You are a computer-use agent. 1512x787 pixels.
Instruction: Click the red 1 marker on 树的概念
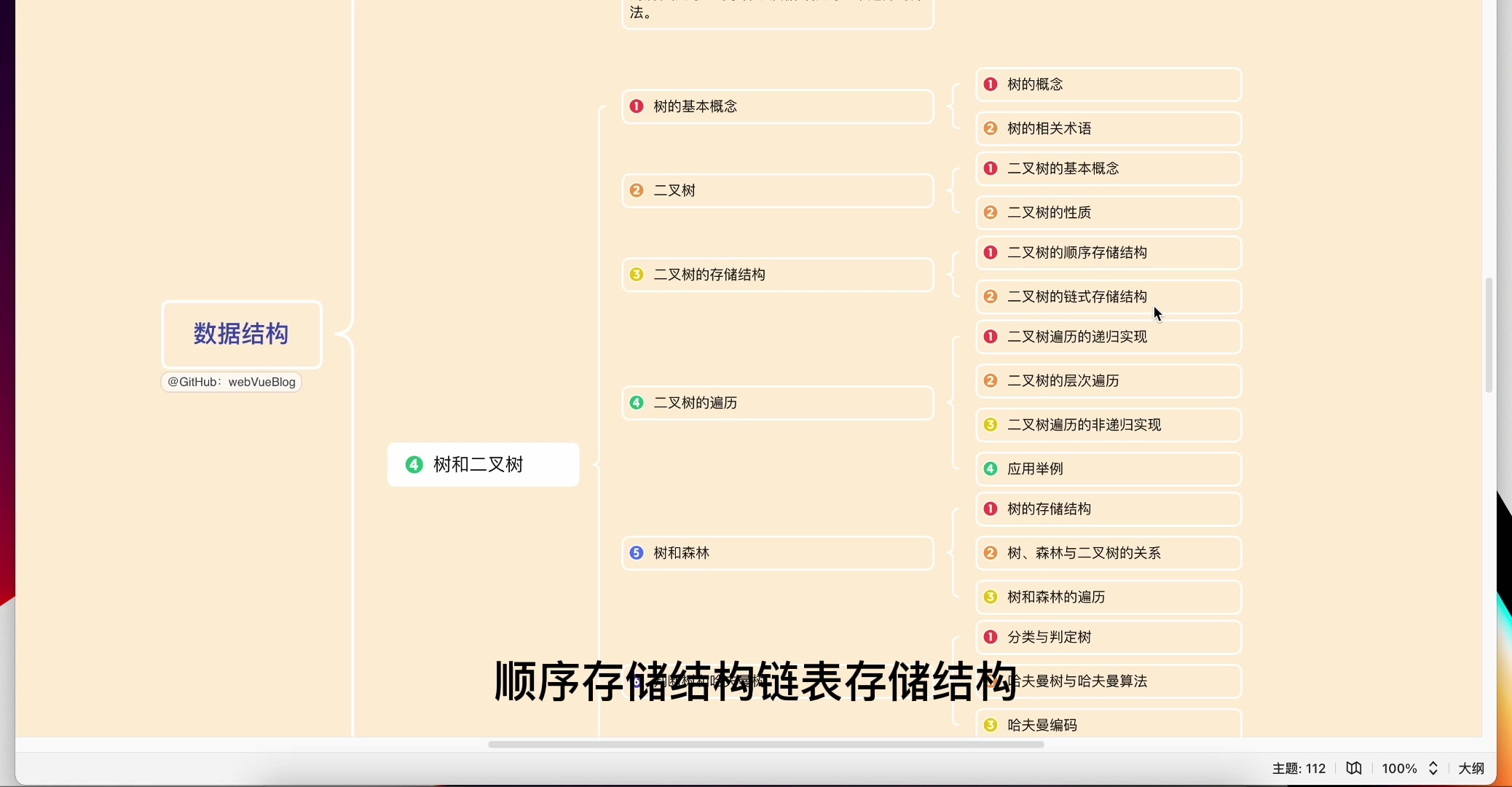991,85
